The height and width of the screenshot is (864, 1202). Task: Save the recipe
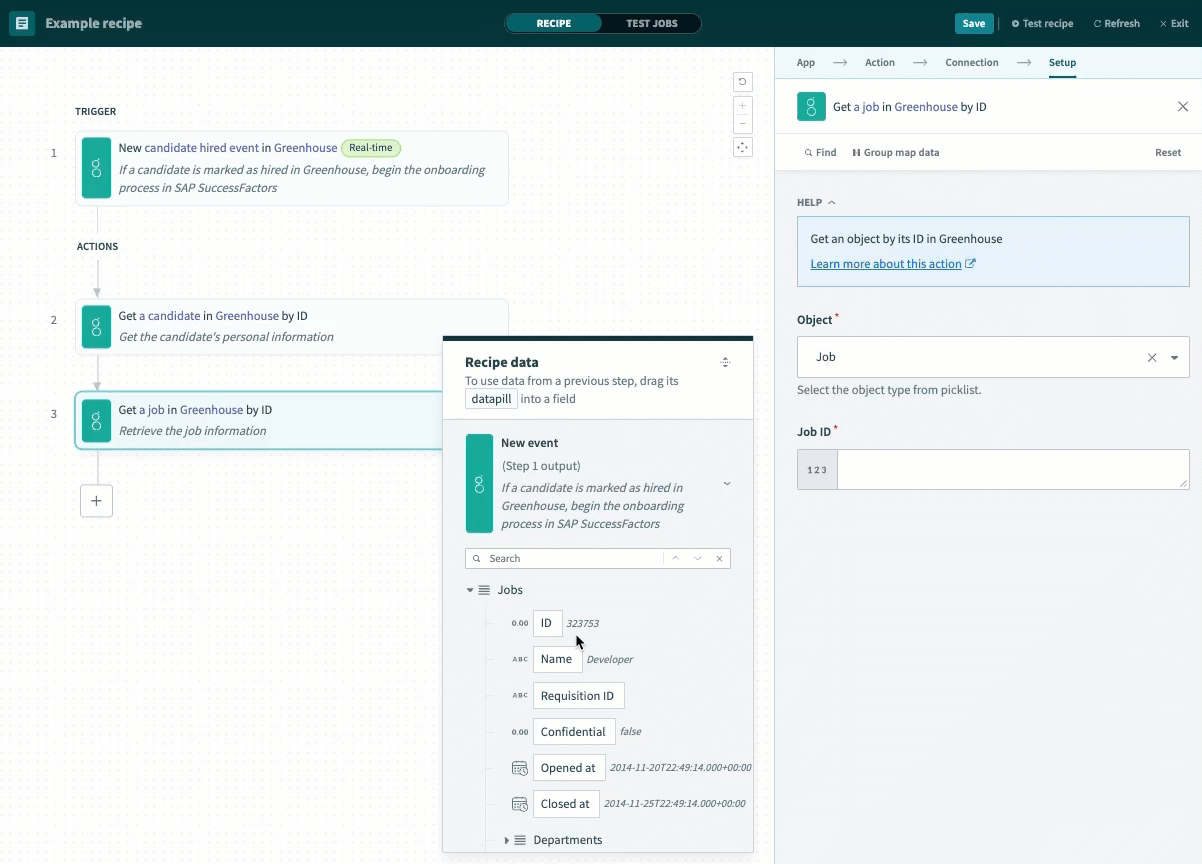tap(973, 22)
